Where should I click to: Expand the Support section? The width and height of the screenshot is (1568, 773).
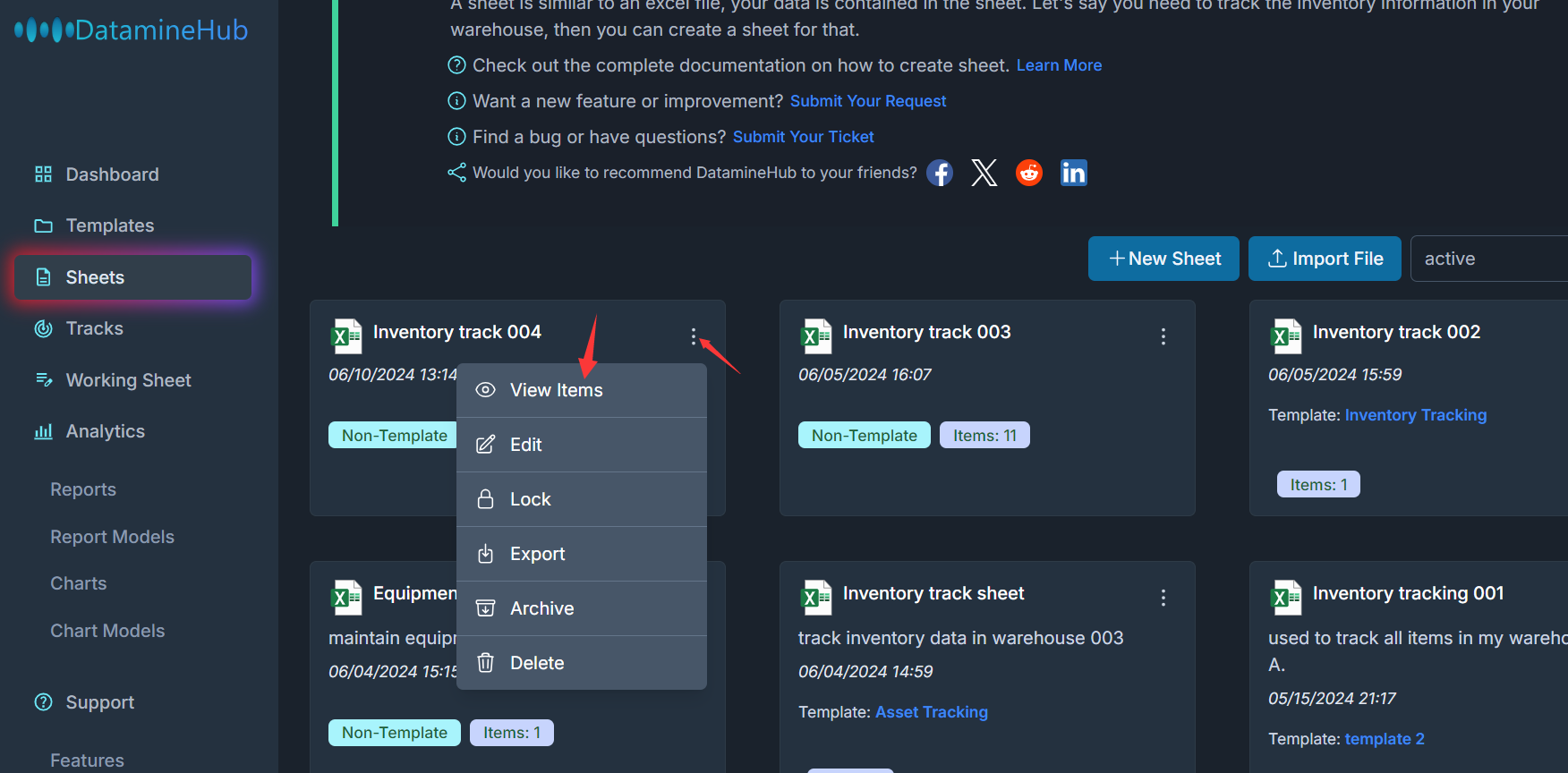(x=99, y=702)
